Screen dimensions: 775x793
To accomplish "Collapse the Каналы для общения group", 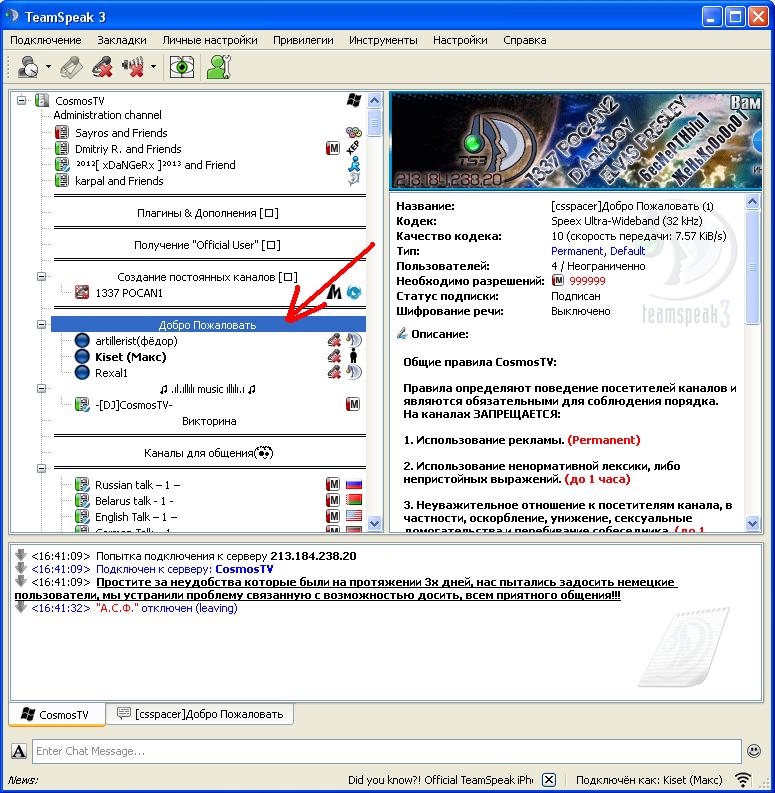I will (x=41, y=468).
